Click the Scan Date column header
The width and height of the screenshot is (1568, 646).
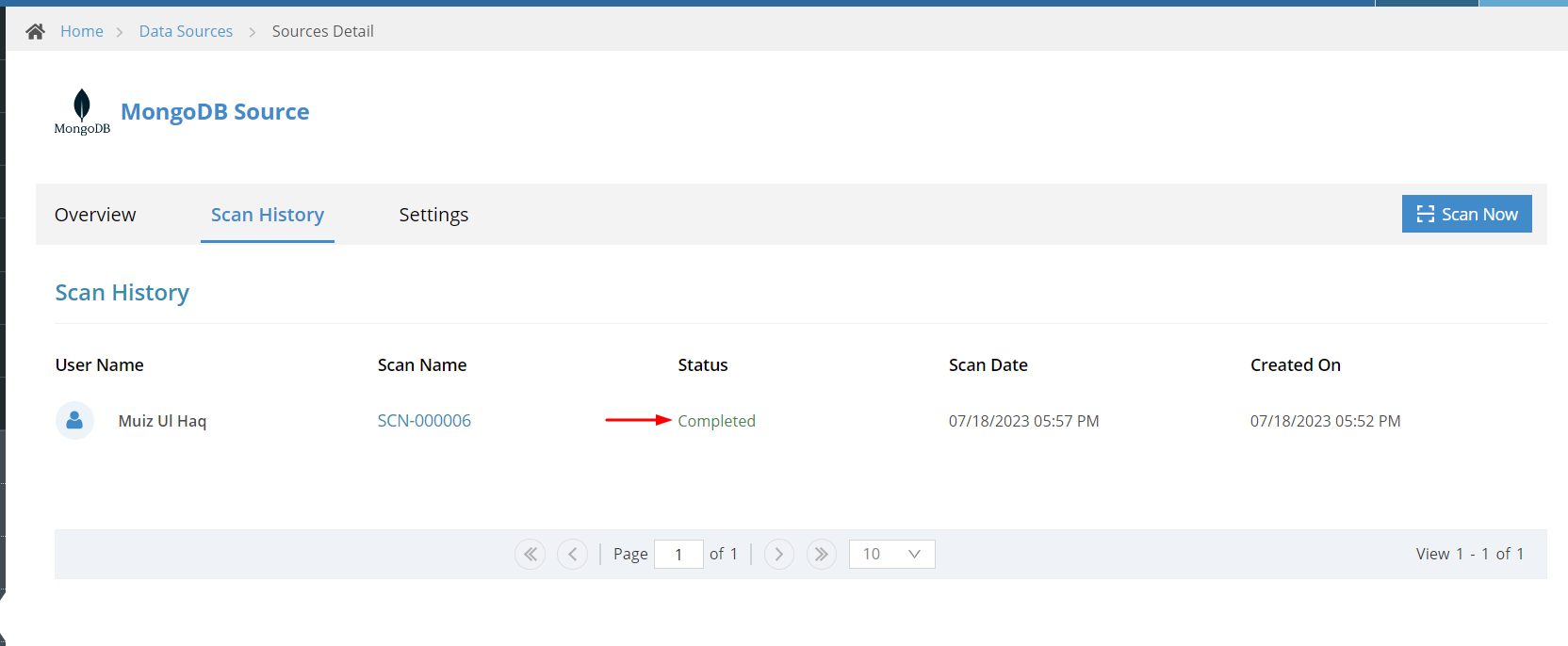pos(988,365)
